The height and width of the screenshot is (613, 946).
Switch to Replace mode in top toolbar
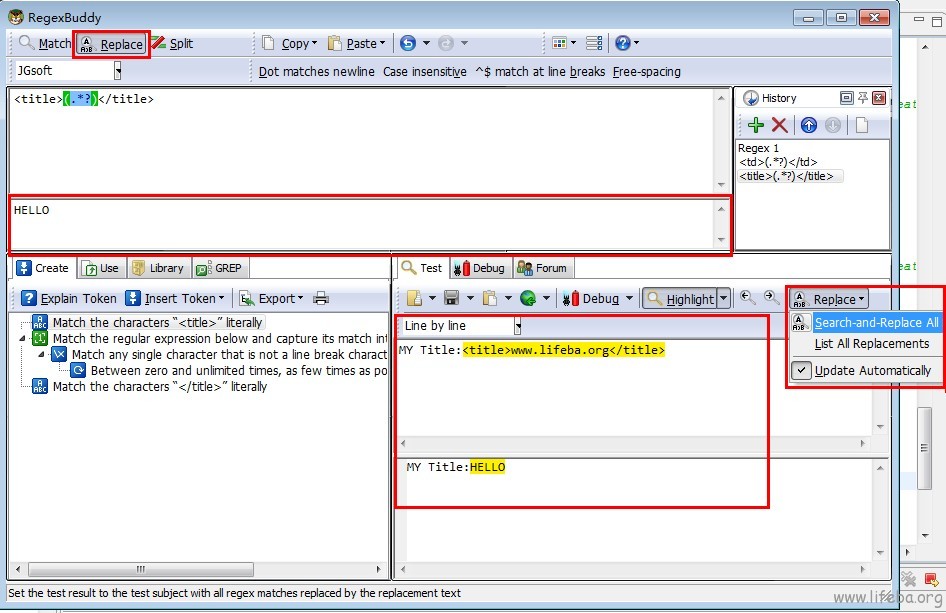point(112,44)
